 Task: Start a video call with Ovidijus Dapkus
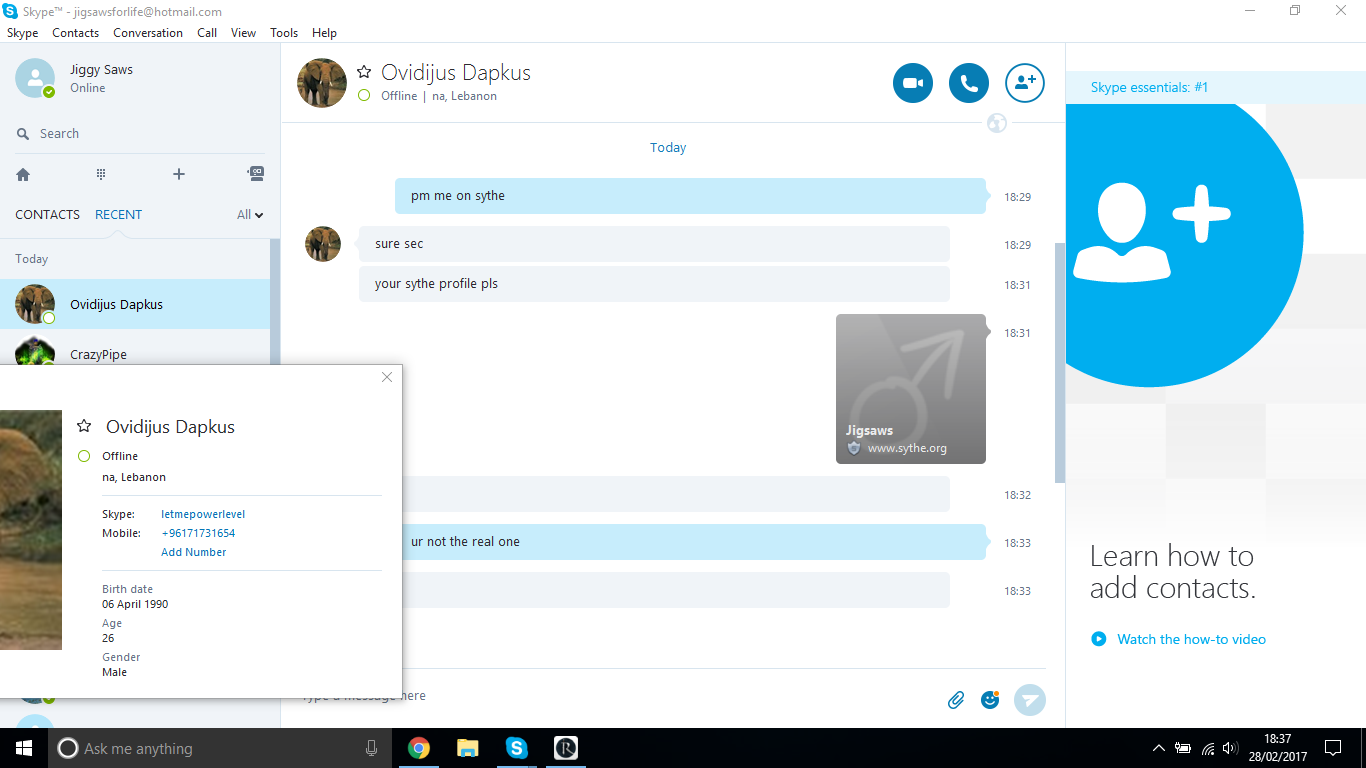tap(913, 83)
